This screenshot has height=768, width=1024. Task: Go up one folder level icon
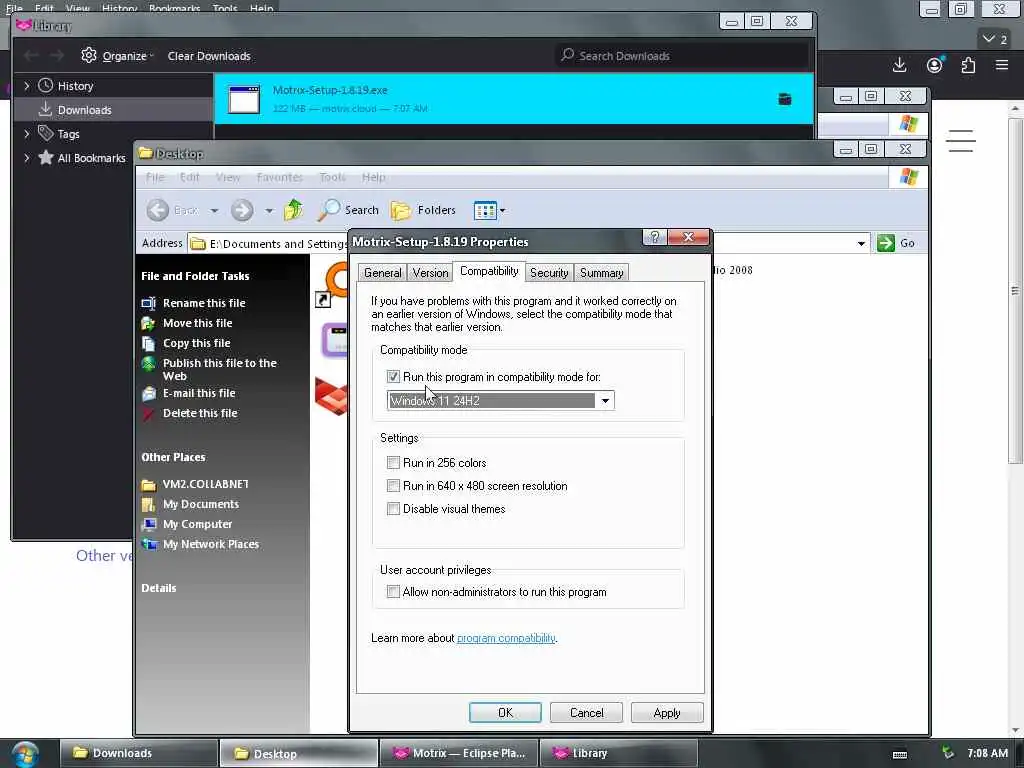click(293, 210)
